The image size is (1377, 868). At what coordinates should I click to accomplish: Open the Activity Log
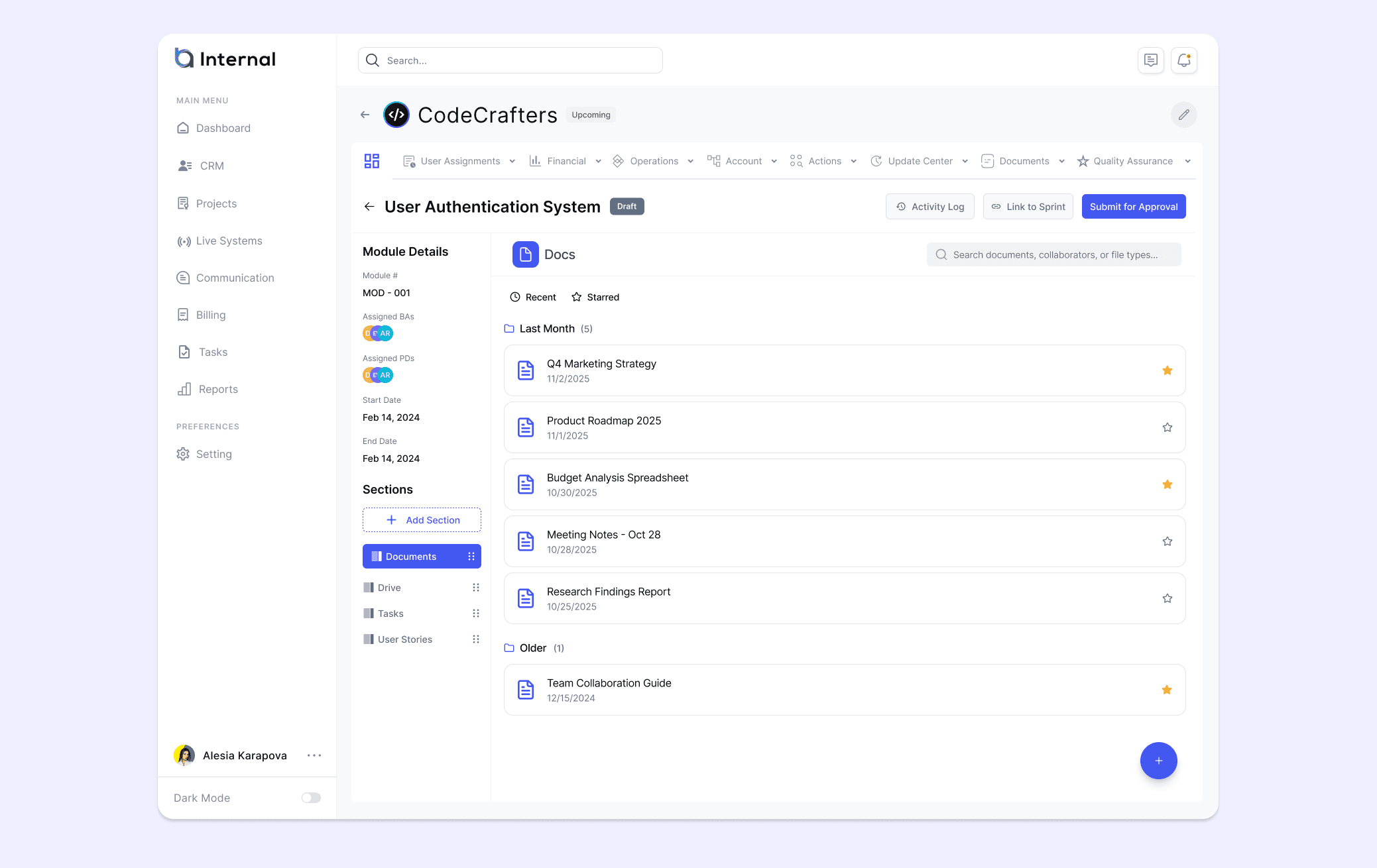(929, 207)
